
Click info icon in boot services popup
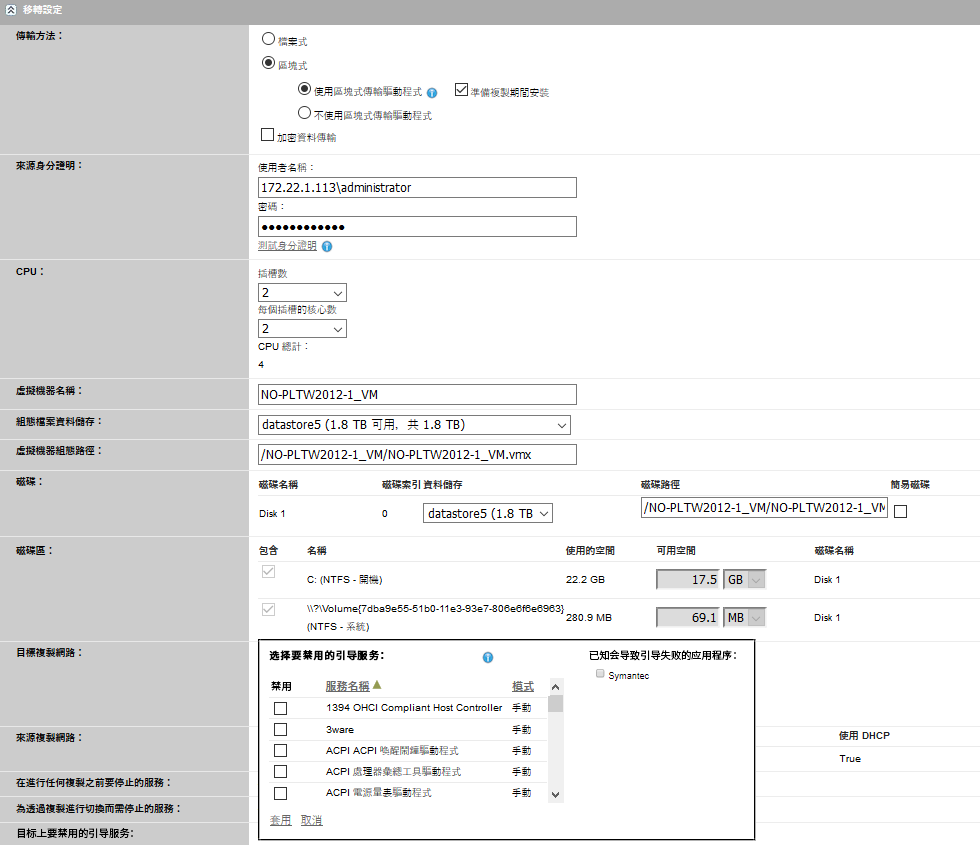coord(488,658)
